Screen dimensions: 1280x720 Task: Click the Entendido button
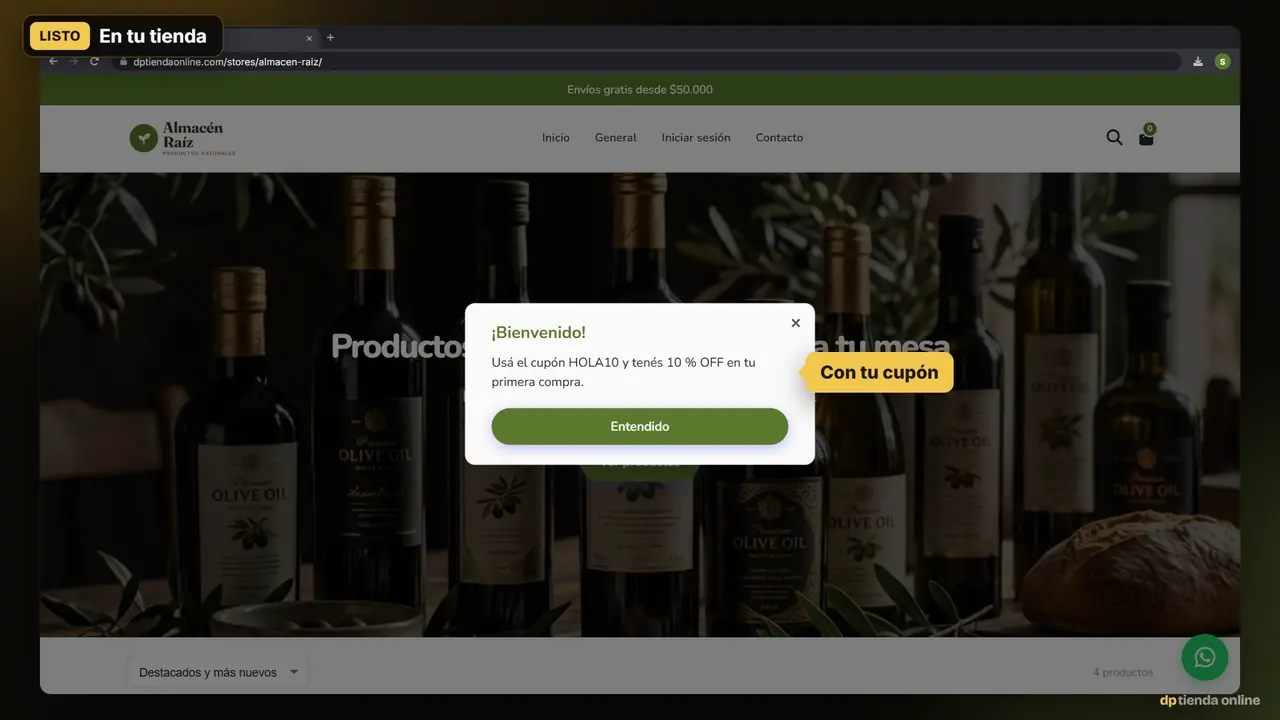(x=639, y=426)
